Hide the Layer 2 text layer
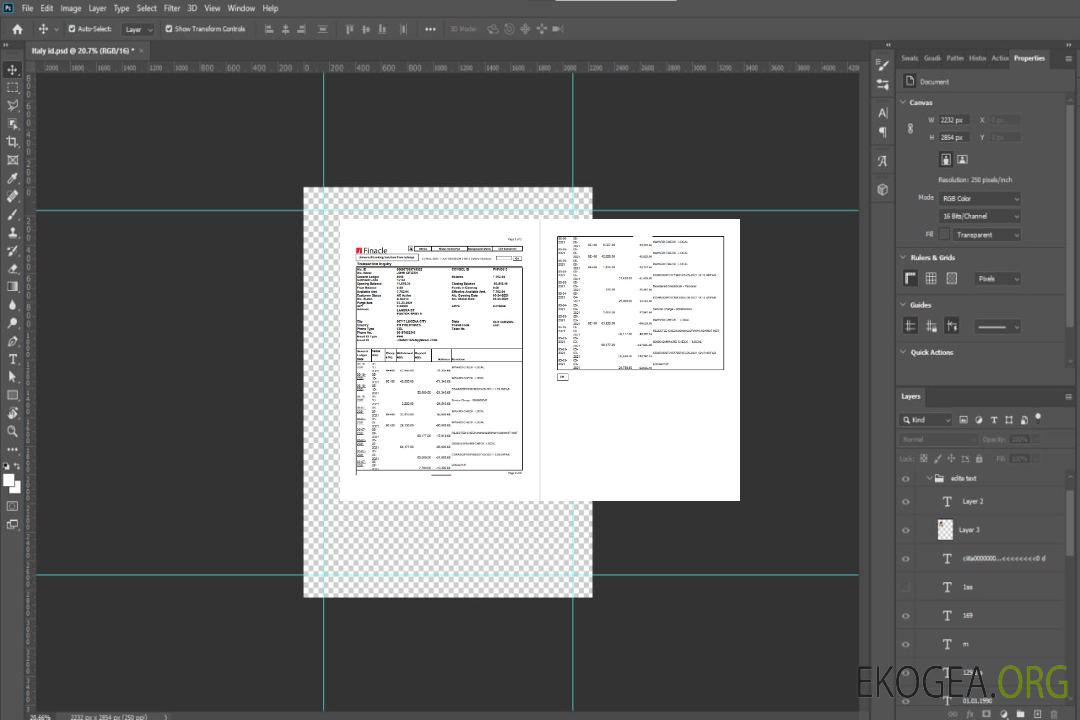1080x720 pixels. click(906, 502)
